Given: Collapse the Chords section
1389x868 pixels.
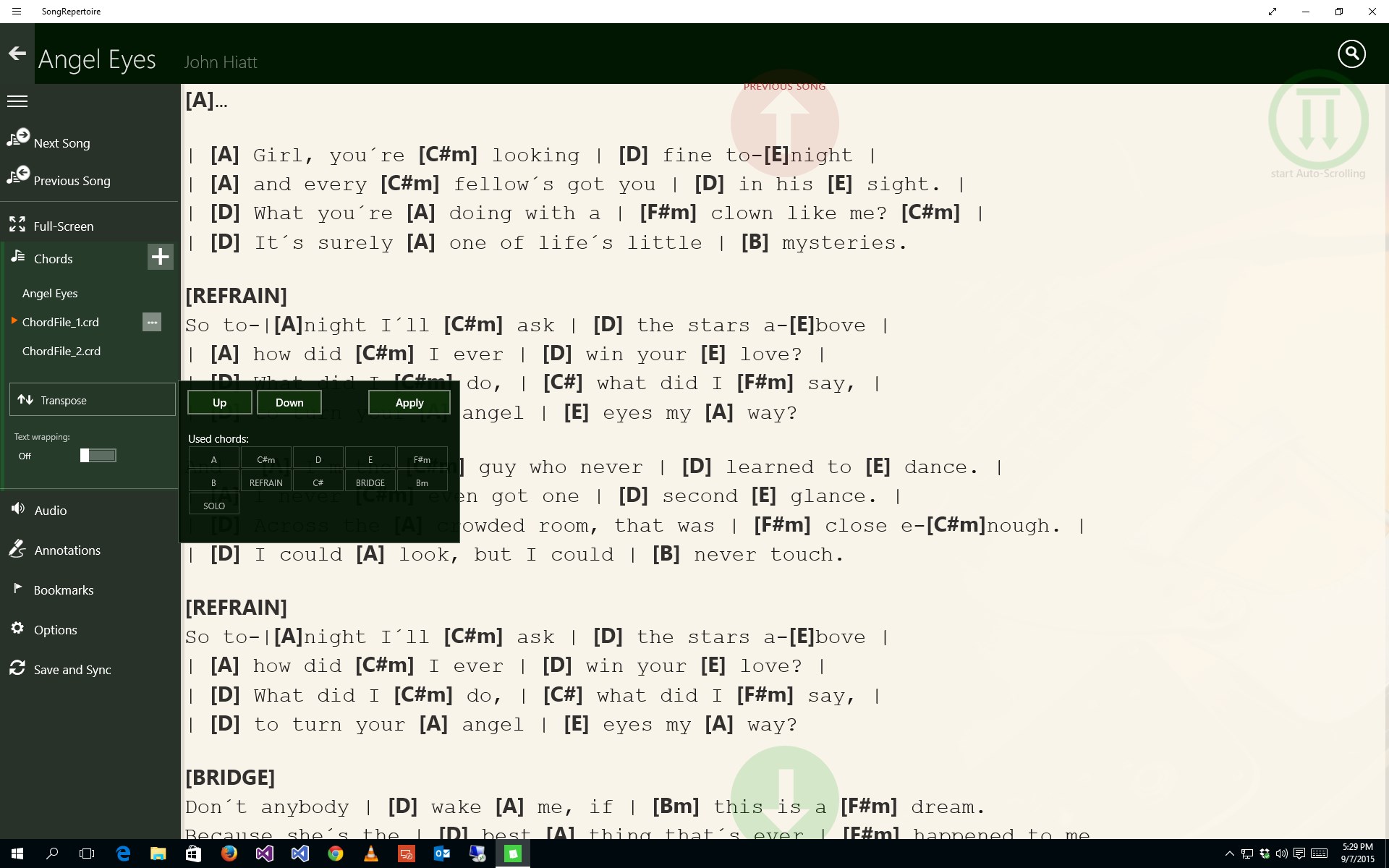Looking at the screenshot, I should click(x=53, y=258).
